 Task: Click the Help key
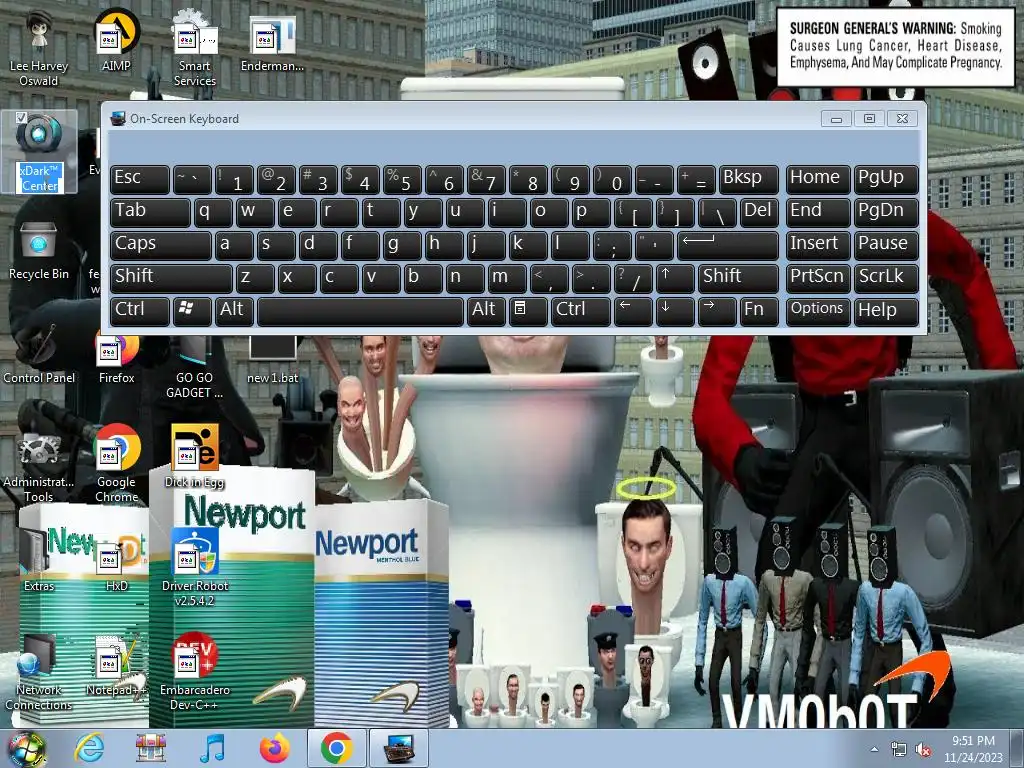coord(886,311)
